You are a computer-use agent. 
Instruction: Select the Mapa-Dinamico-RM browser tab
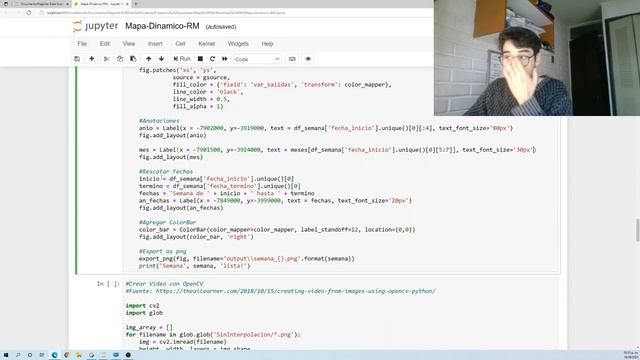point(102,4)
